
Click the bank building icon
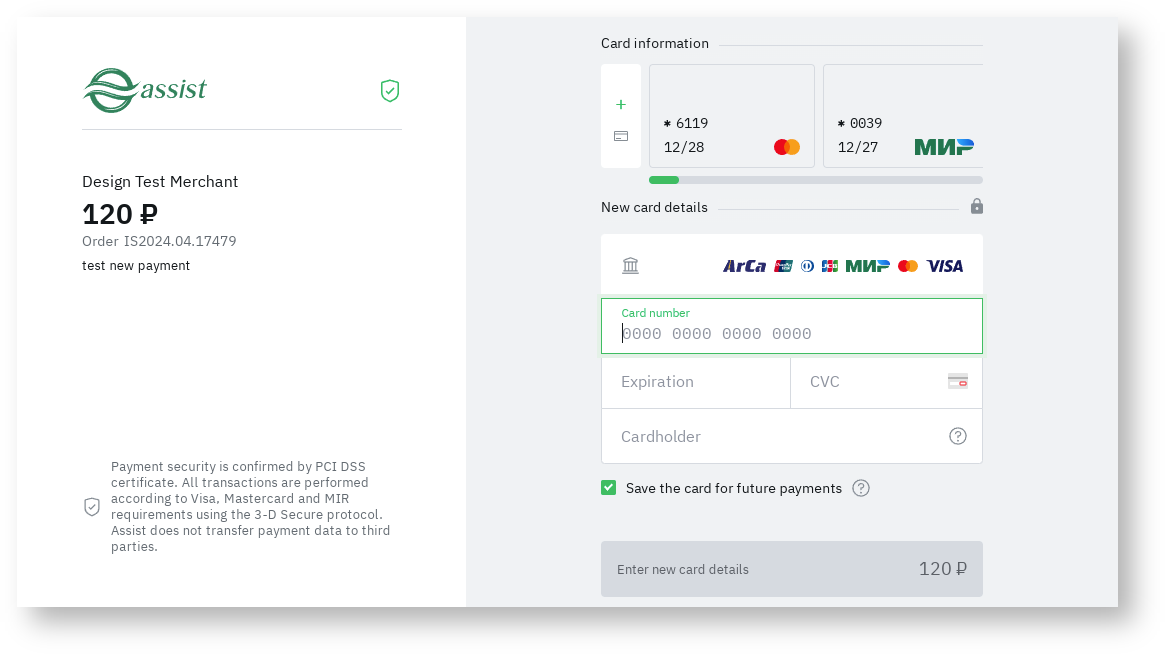tap(630, 265)
